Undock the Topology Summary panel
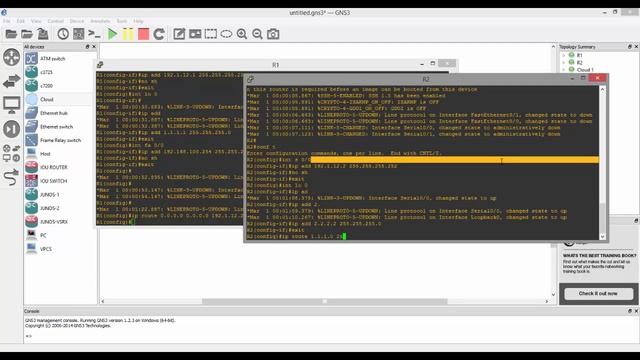640x360 pixels. tap(629, 47)
